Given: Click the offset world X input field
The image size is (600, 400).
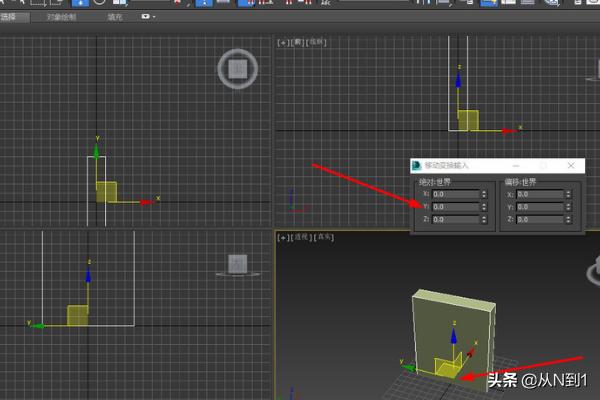Looking at the screenshot, I should 540,194.
